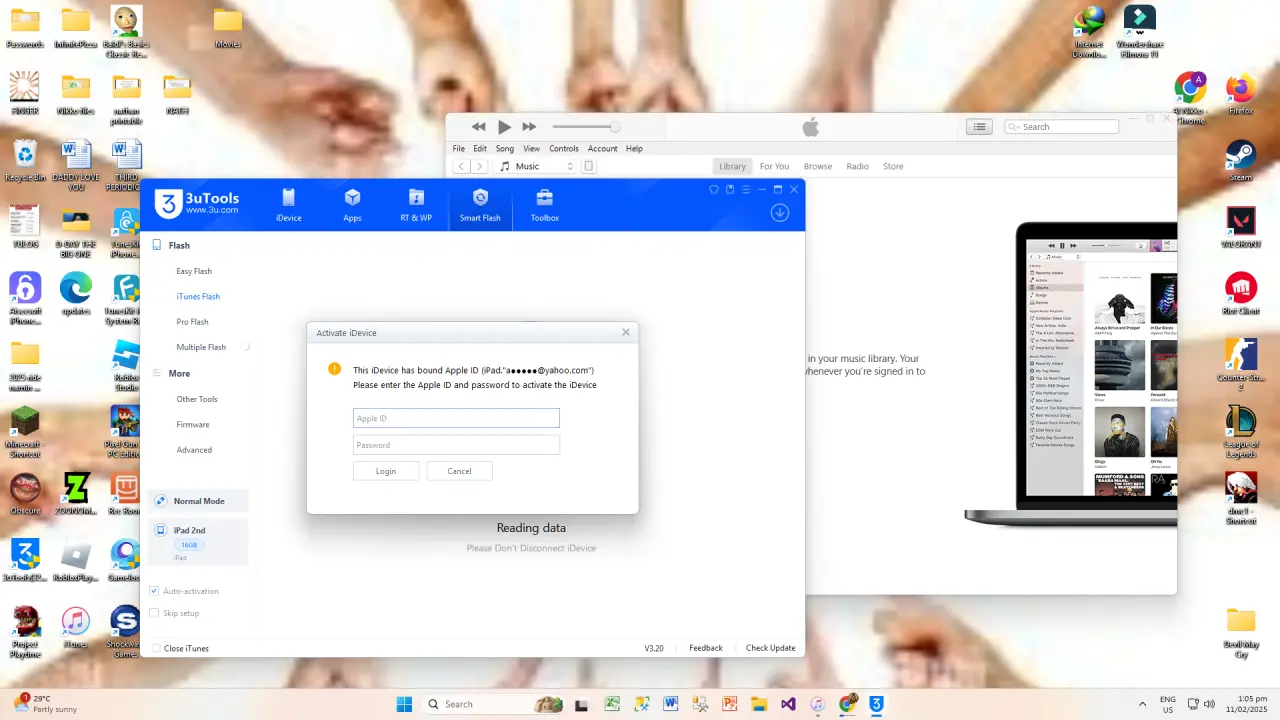Switch to iTunes Browse tab
Image resolution: width=1280 pixels, height=720 pixels.
818,166
